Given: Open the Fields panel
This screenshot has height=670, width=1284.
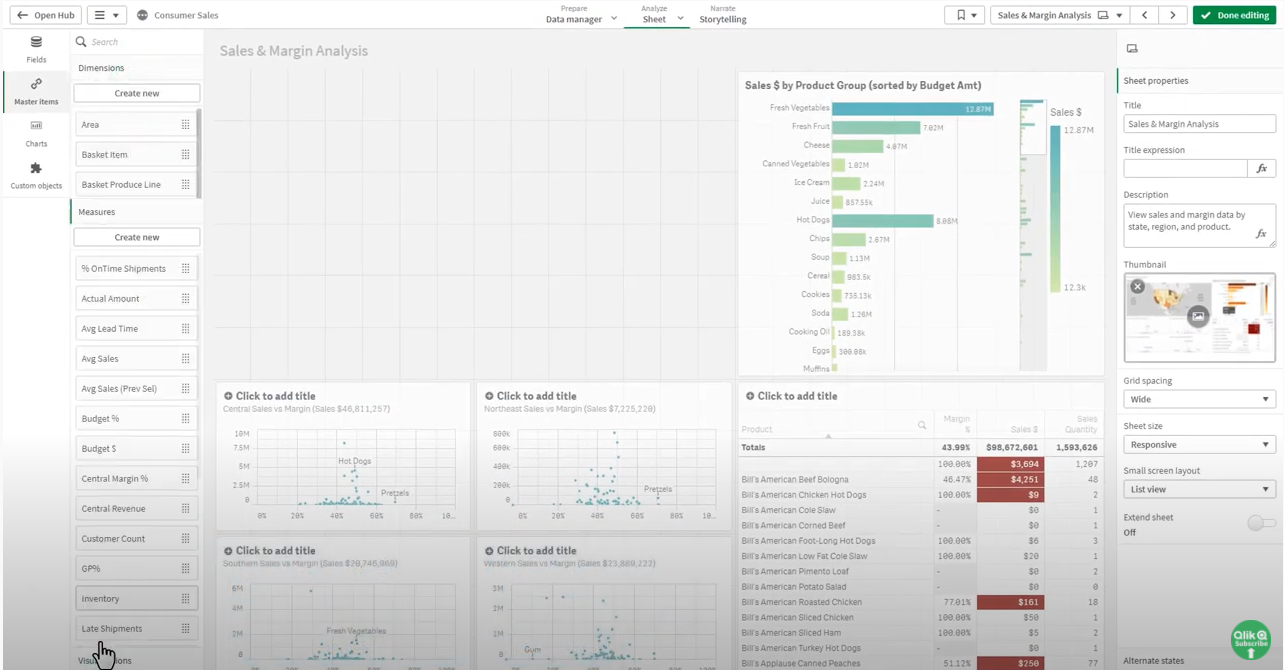Looking at the screenshot, I should [36, 49].
